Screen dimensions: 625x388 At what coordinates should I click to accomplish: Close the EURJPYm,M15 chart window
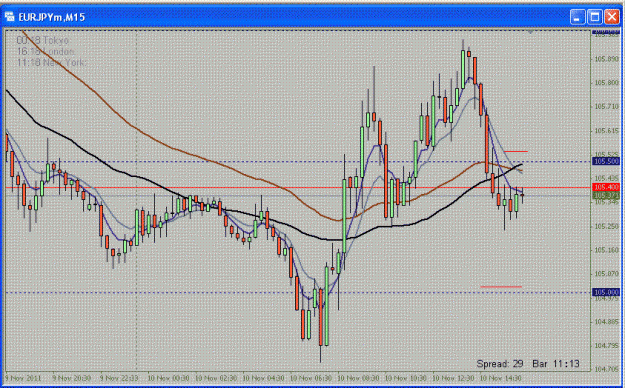tap(612, 17)
